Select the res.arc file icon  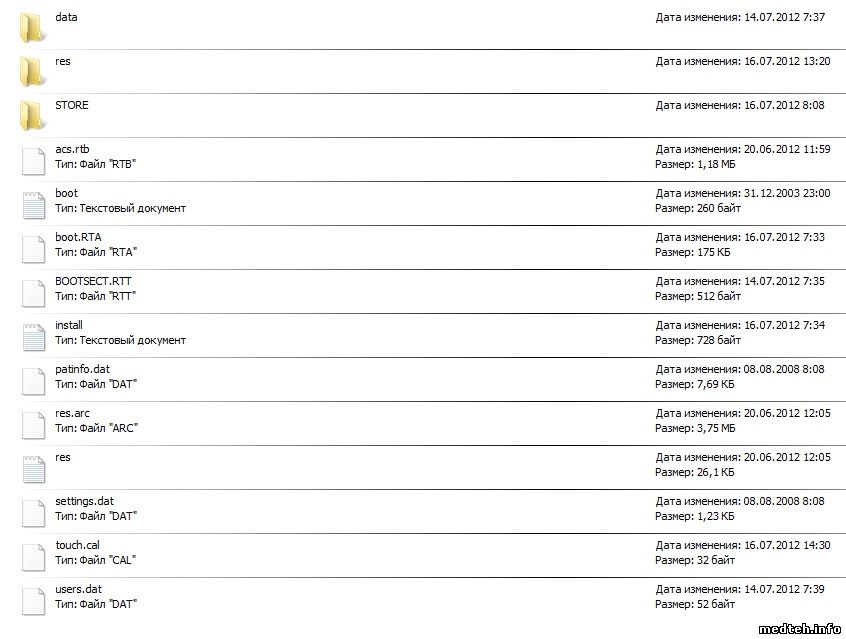coord(34,423)
